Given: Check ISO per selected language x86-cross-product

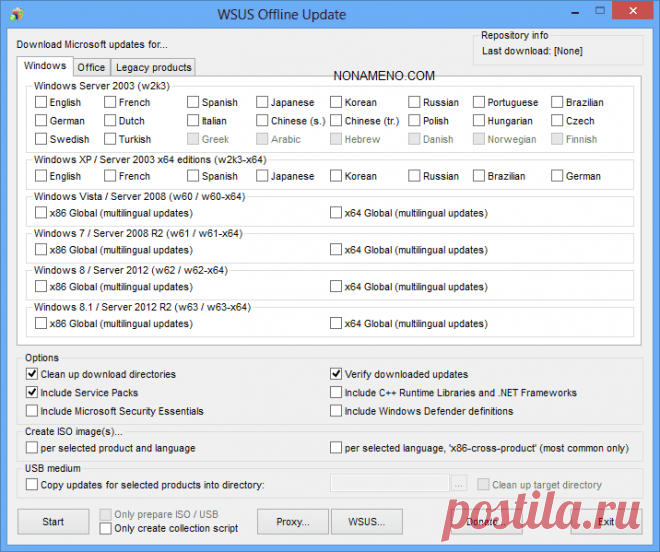Looking at the screenshot, I should click(x=336, y=447).
